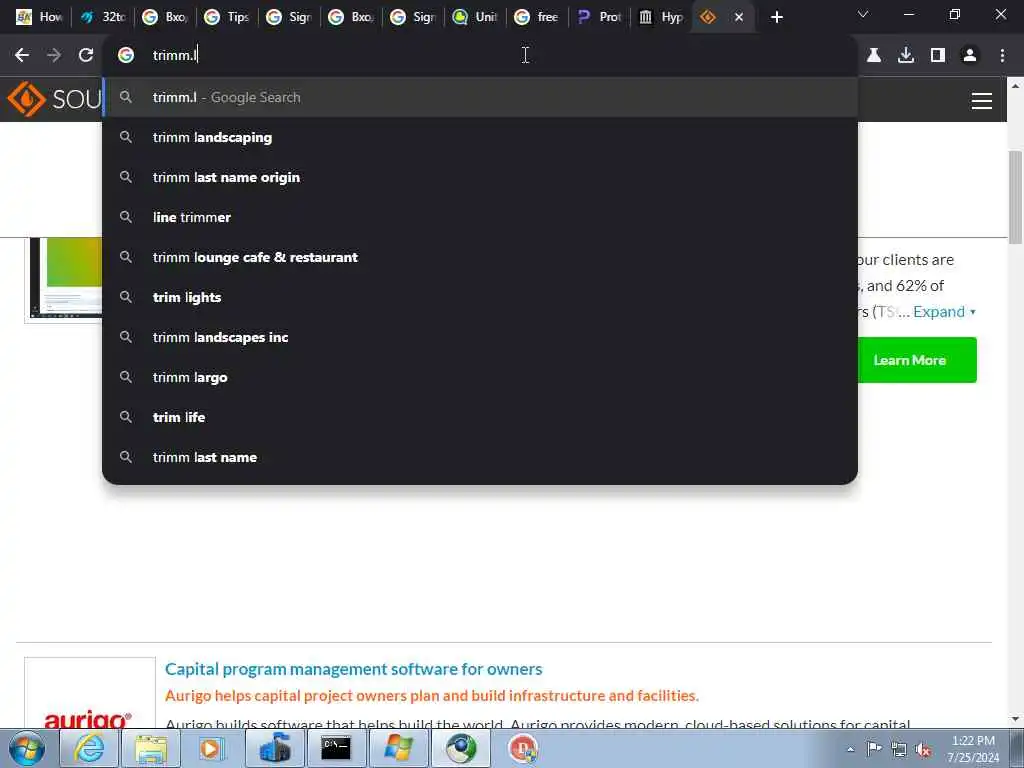1024x768 pixels.
Task: Toggle the side panel icon
Action: [938, 56]
